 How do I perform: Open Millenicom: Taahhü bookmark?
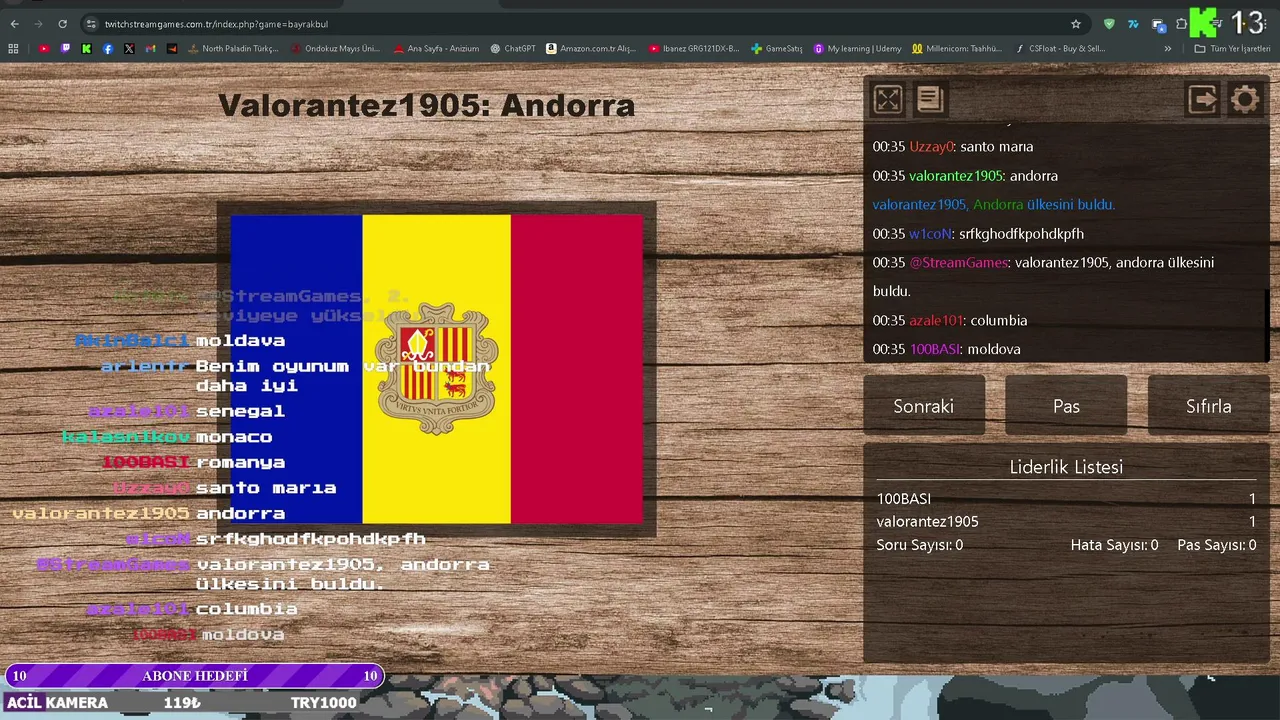tap(957, 48)
